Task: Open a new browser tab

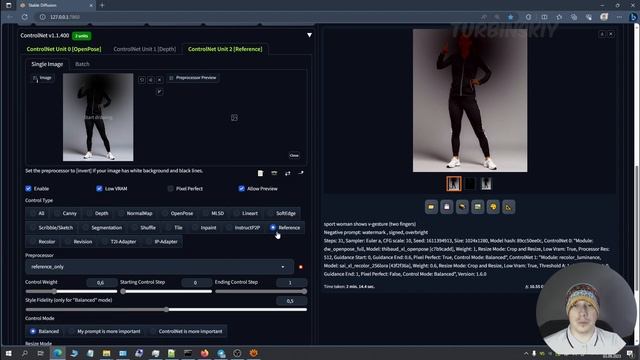Action: coord(102,5)
